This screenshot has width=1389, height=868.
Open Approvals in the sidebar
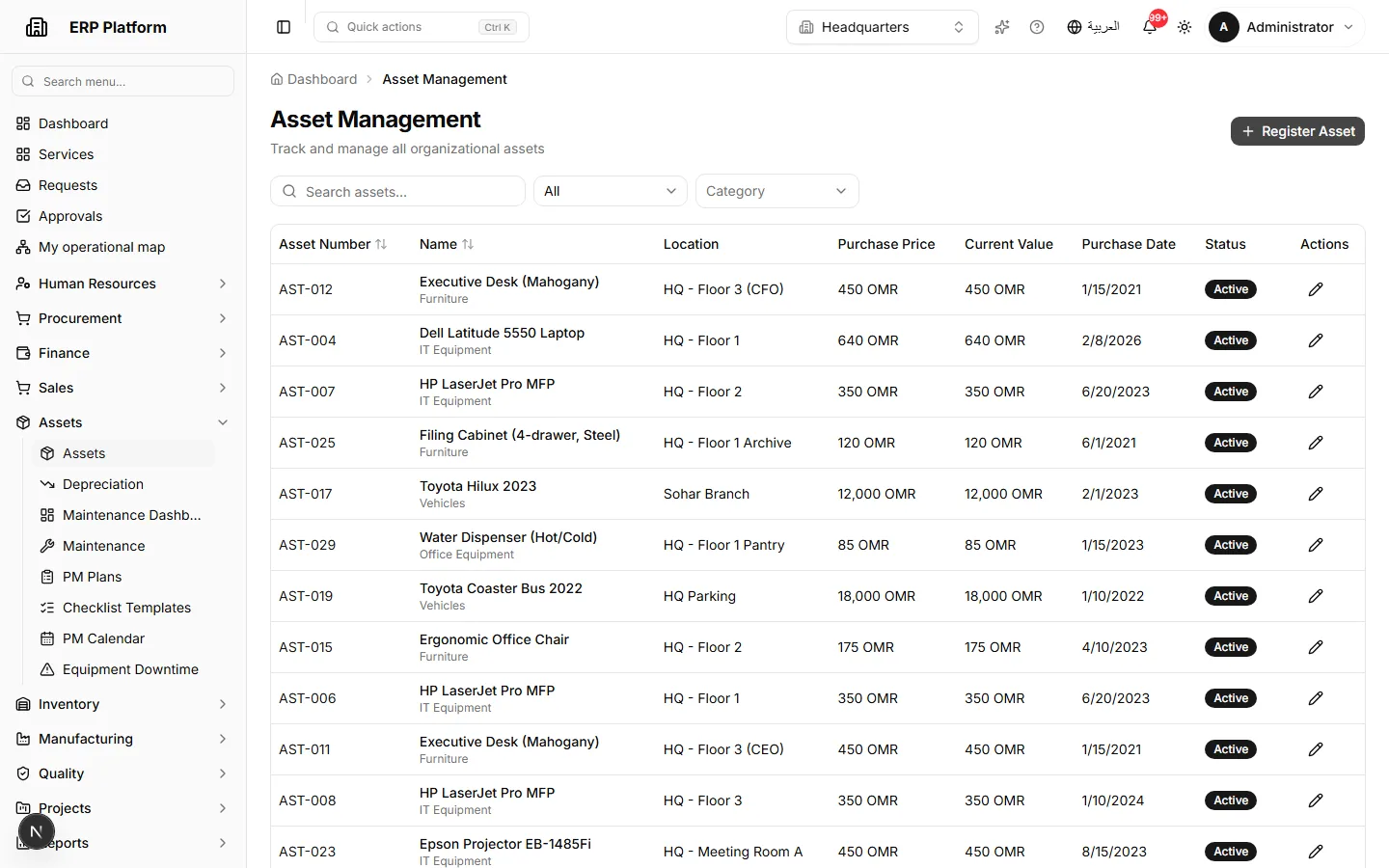tap(123, 216)
